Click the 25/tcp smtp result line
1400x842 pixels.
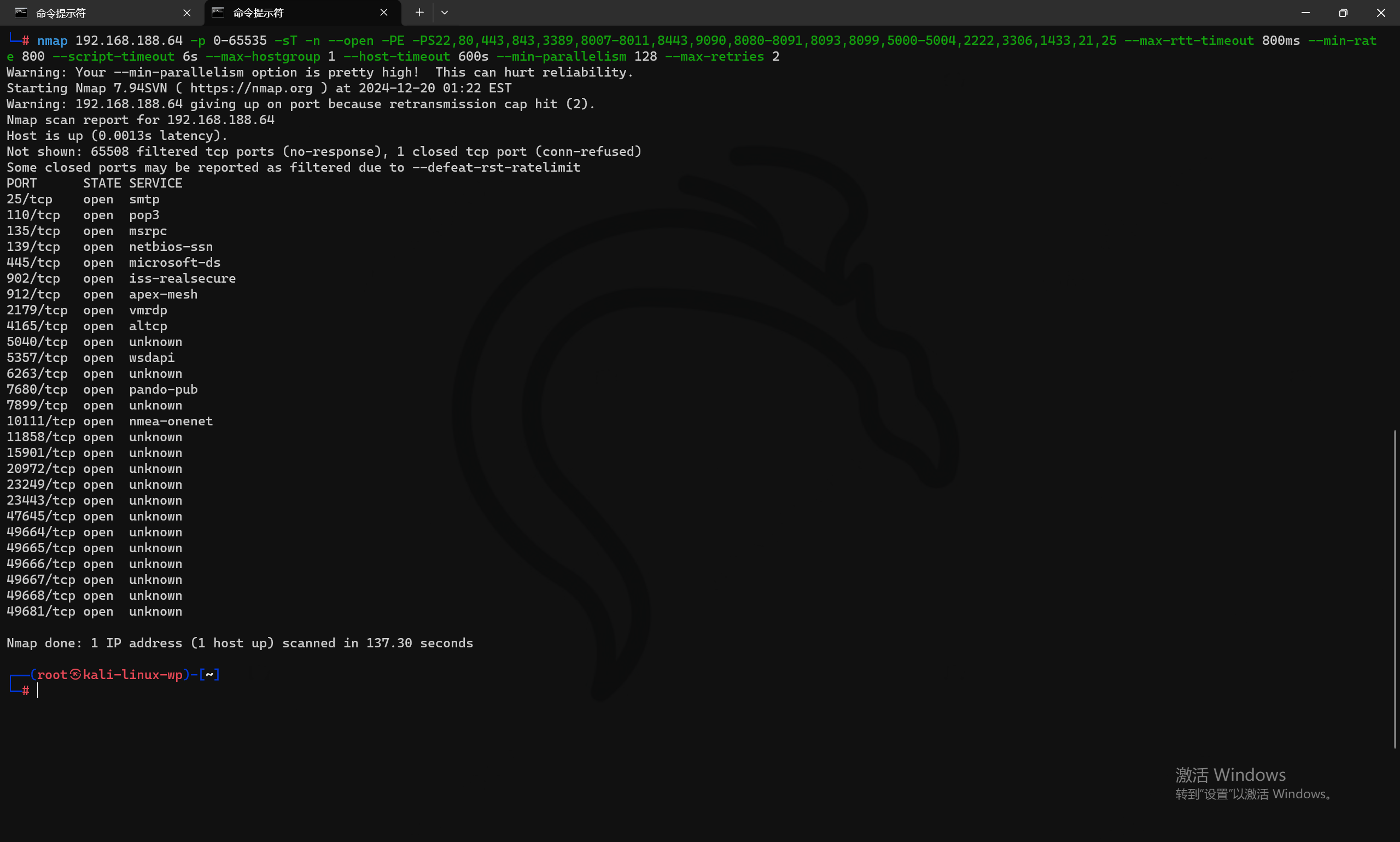pos(83,199)
